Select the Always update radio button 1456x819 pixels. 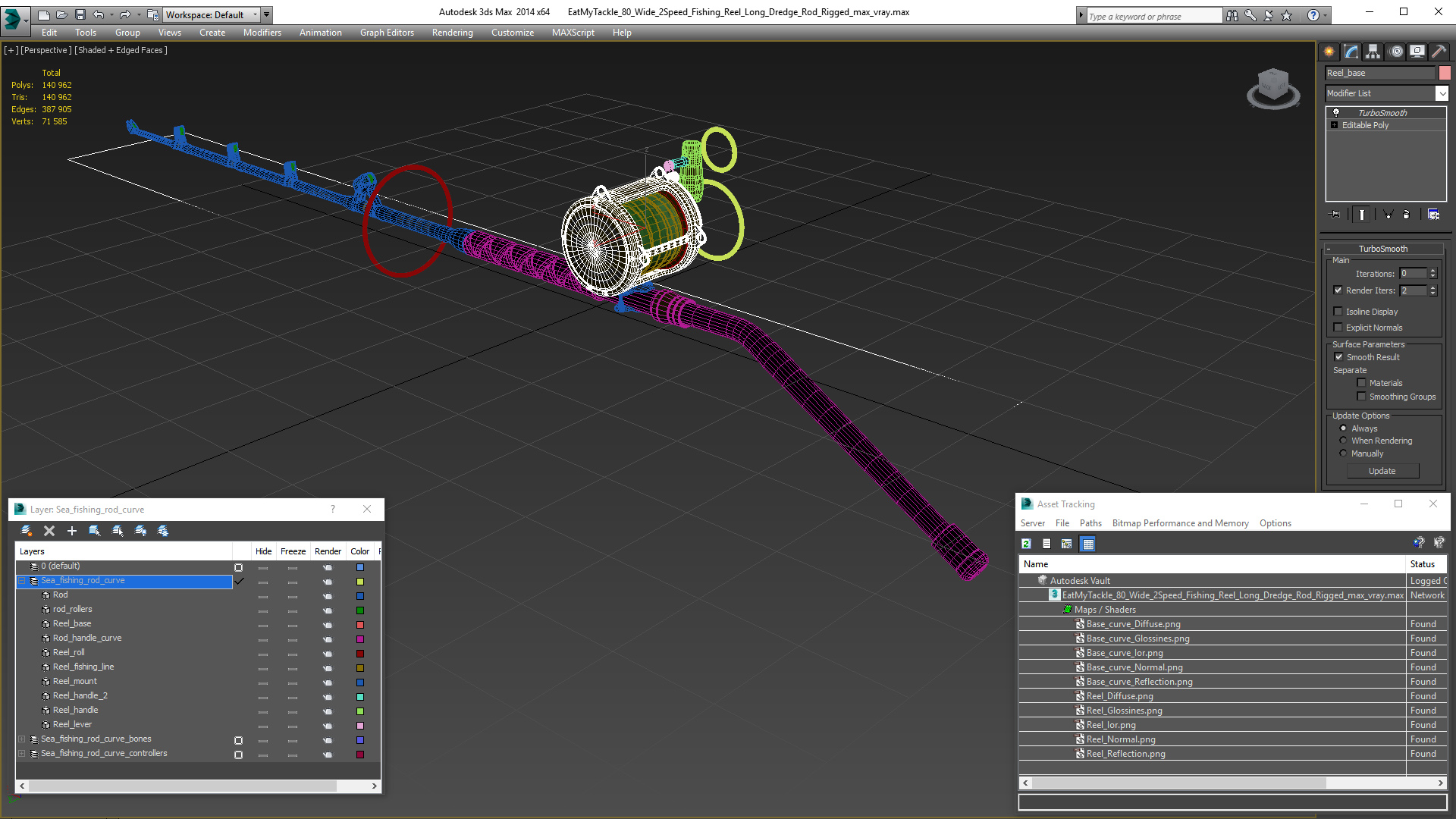(x=1343, y=428)
